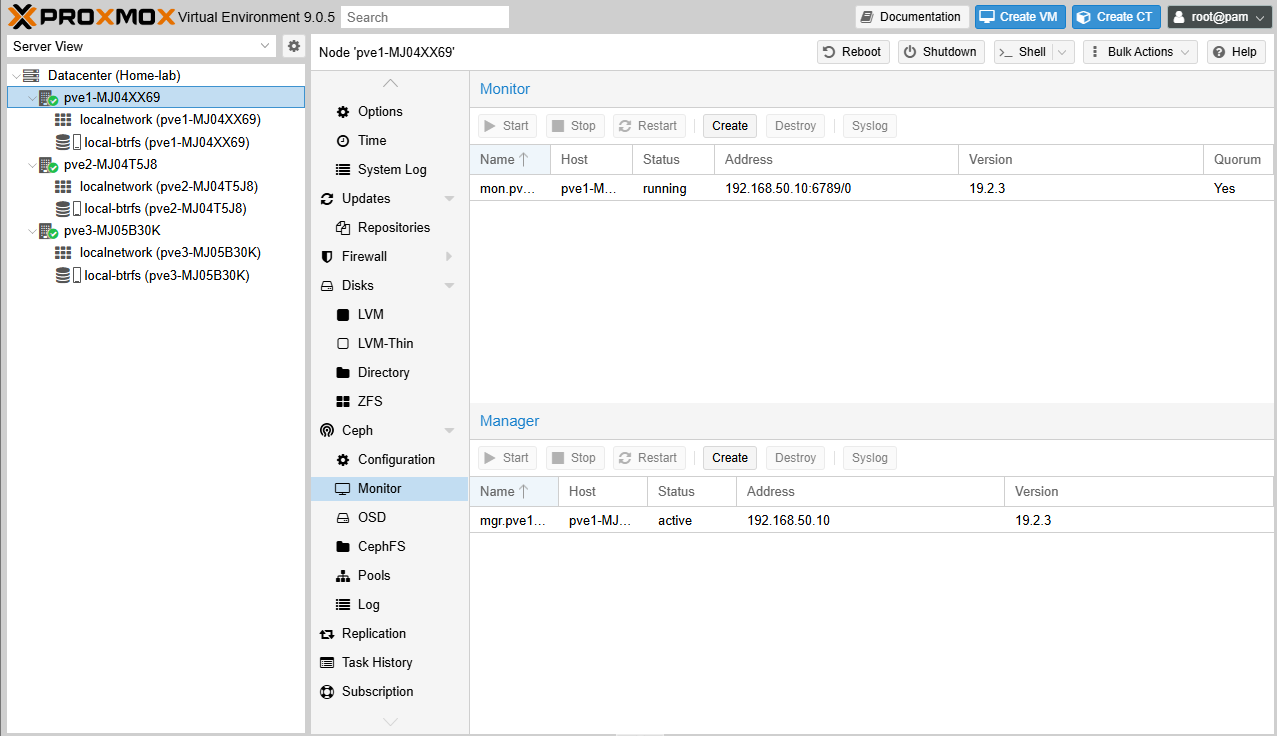The image size is (1277, 736).
Task: Sort Monitor table by Quorum column
Action: [1239, 160]
